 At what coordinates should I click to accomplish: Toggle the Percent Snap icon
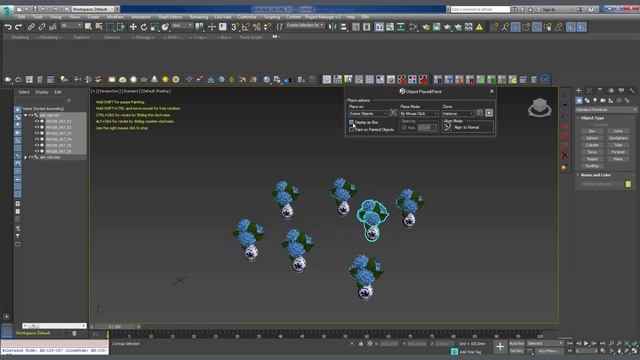tap(256, 27)
